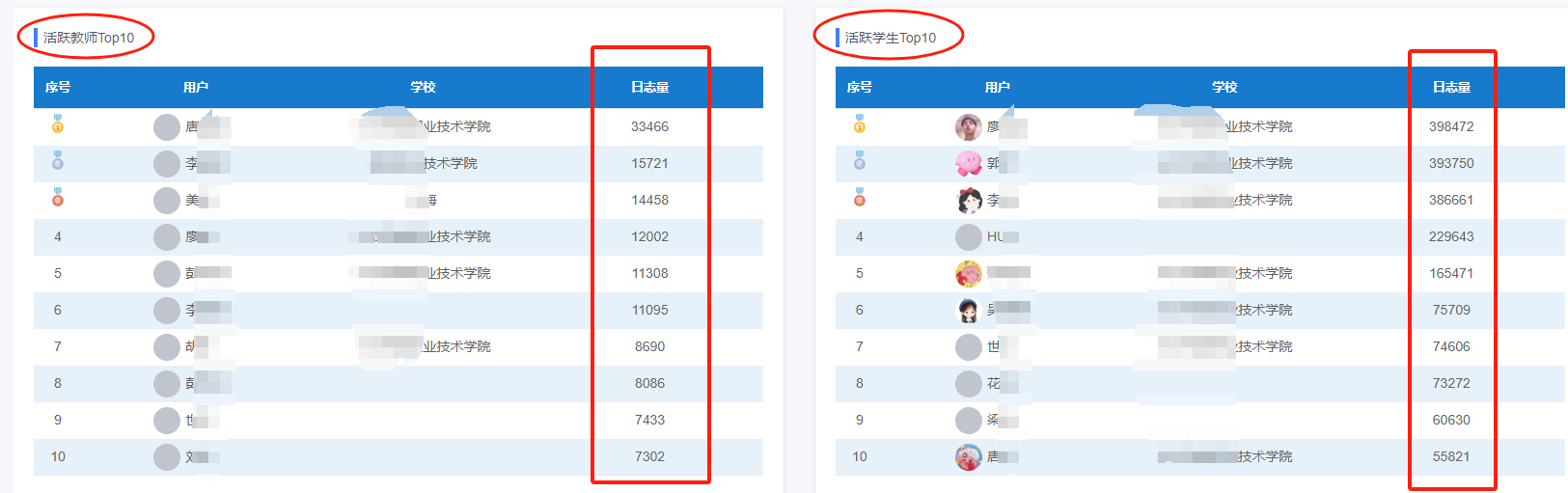Click the log count 33466 in teacher table
This screenshot has height=493, width=1568.
(649, 126)
